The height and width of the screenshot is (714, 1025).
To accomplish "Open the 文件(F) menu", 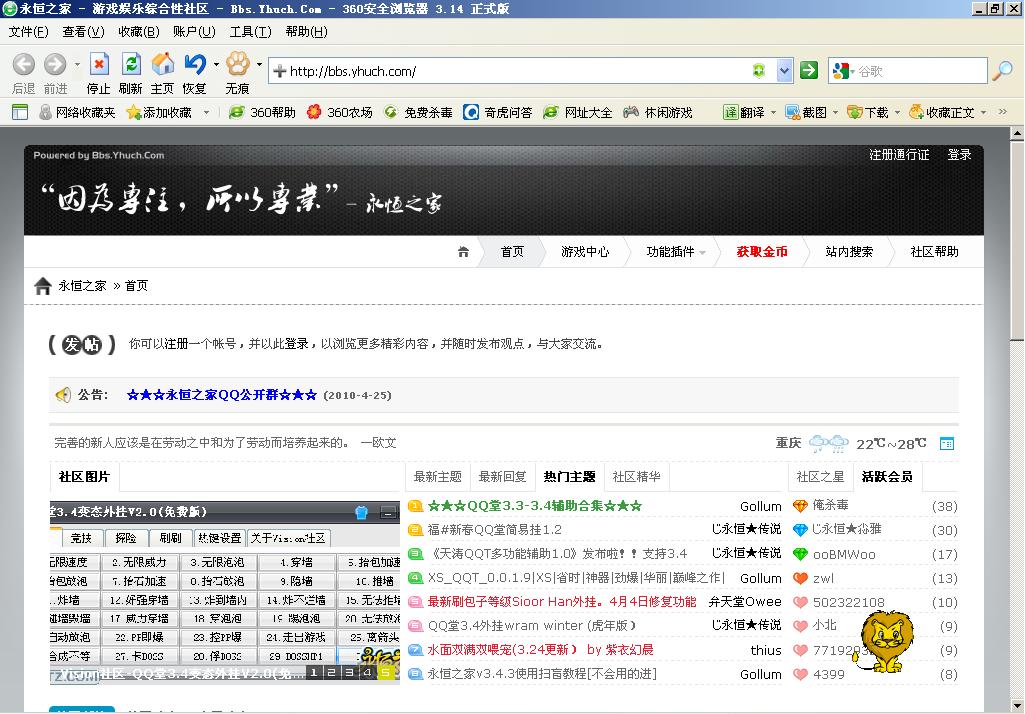I will (28, 31).
